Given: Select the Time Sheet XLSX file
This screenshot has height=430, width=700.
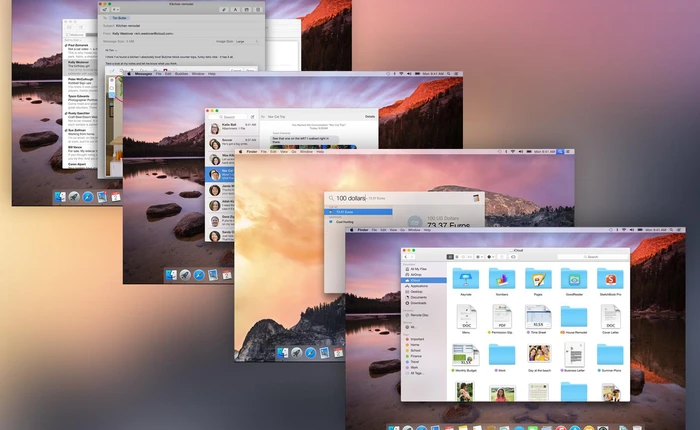Looking at the screenshot, I should (x=538, y=317).
